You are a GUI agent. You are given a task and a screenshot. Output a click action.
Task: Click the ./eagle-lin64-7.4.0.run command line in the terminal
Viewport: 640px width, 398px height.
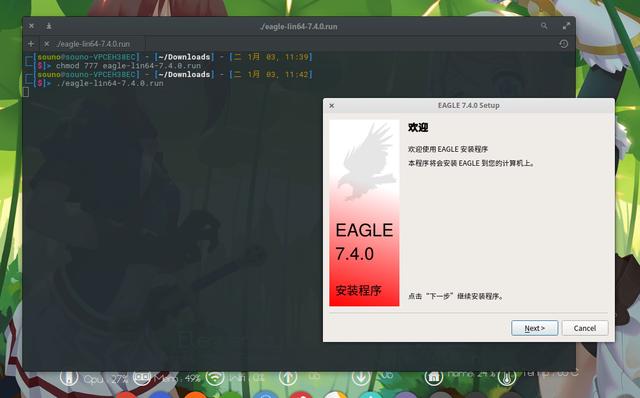pyautogui.click(x=110, y=83)
